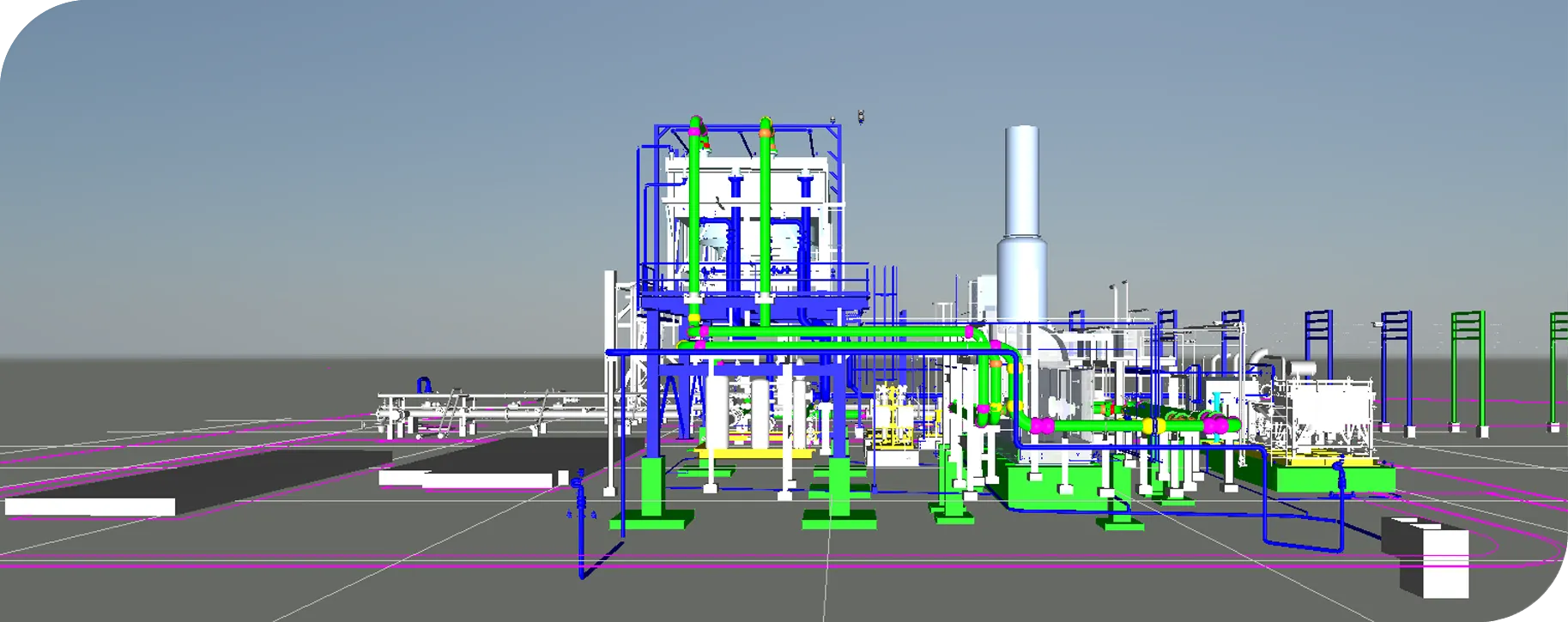Click the flat white slab at far left
This screenshot has width=1568, height=622.
(90, 507)
